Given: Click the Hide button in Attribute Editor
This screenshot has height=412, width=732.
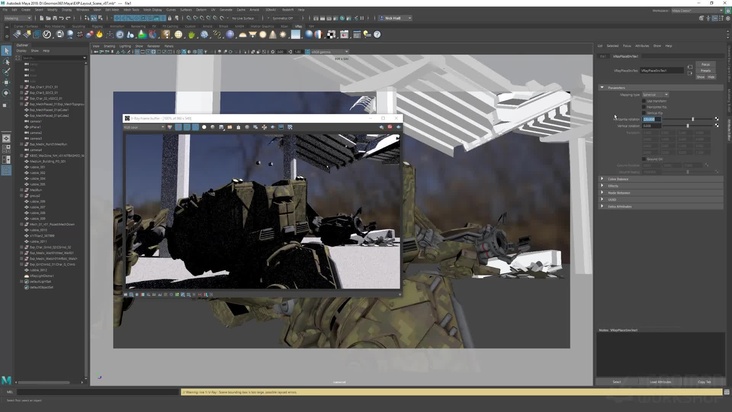Looking at the screenshot, I should click(x=711, y=77).
